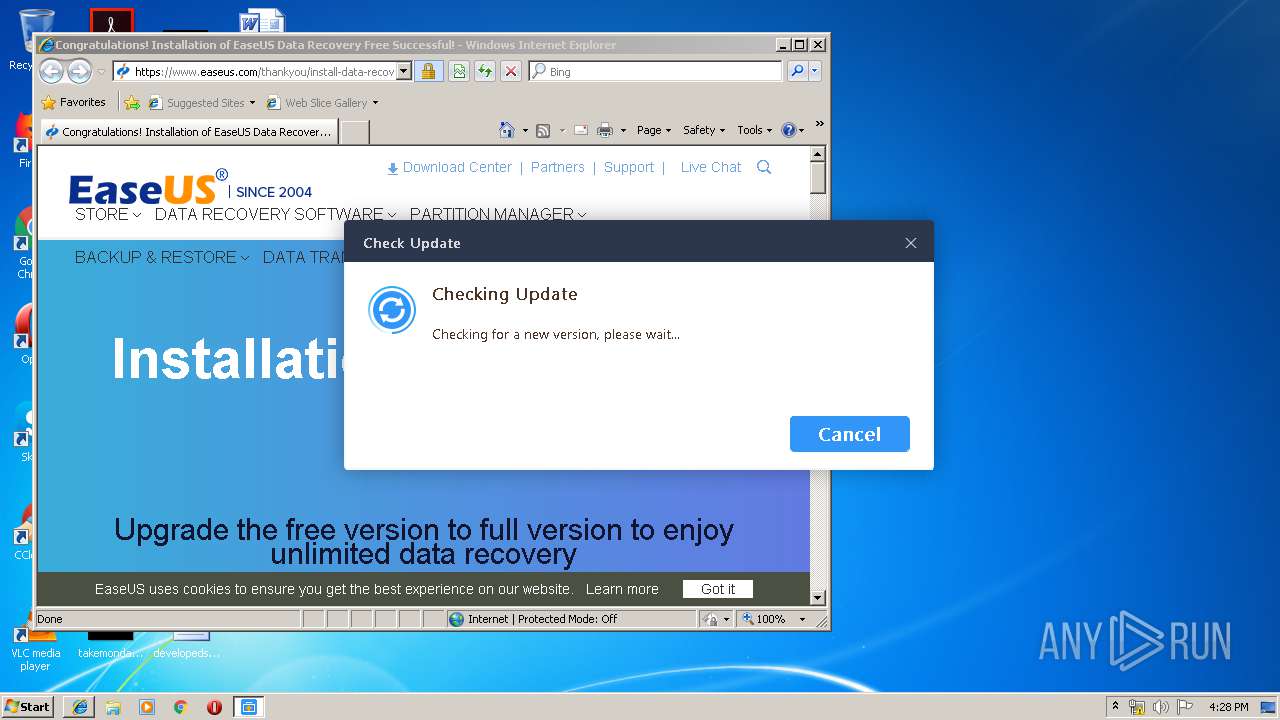Expand the PARTITION MANAGER menu

pos(498,214)
